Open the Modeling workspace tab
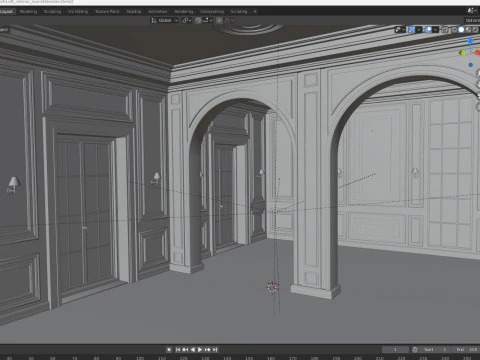The width and height of the screenshot is (480, 360). pyautogui.click(x=28, y=11)
